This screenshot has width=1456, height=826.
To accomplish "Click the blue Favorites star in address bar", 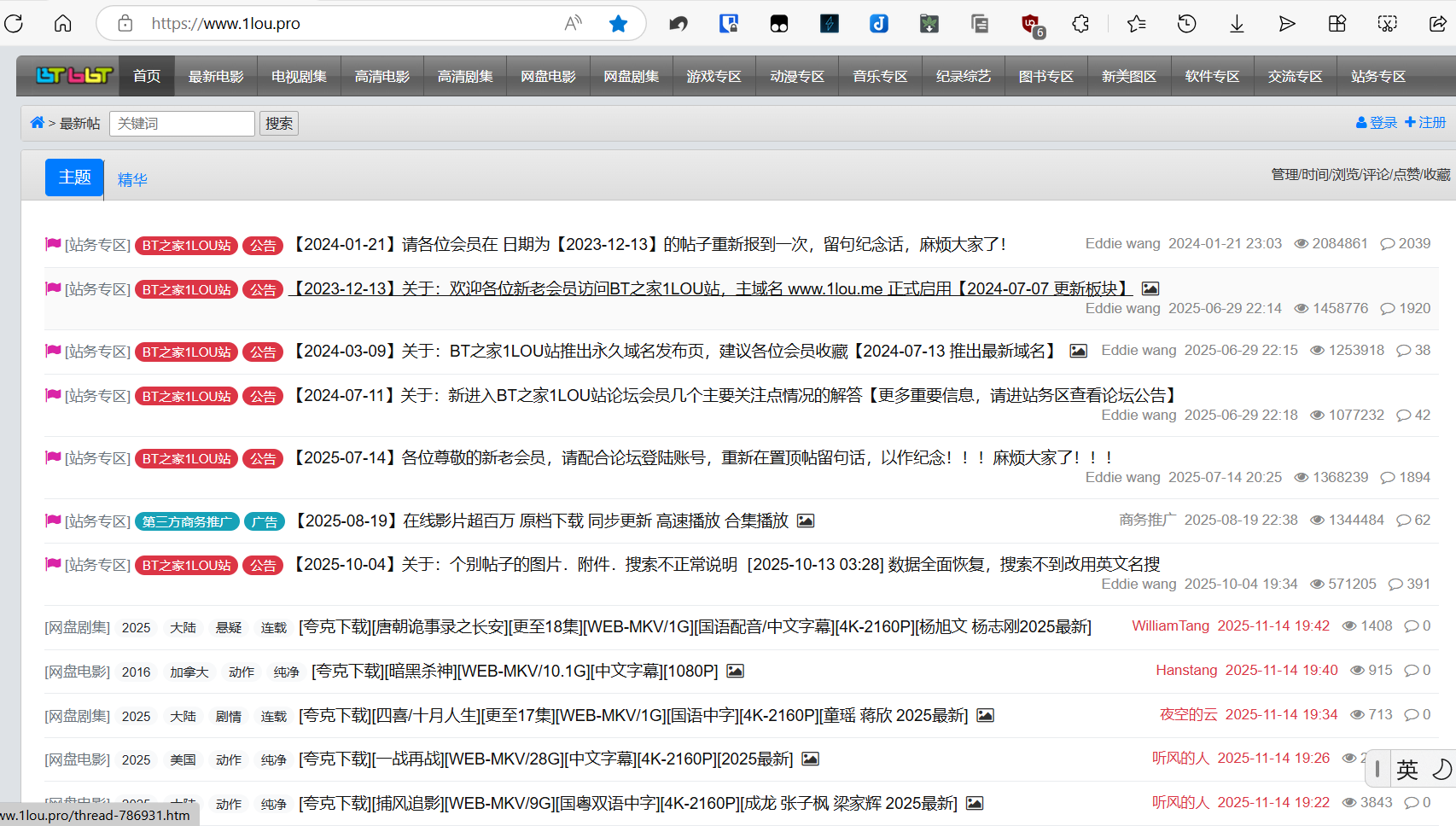I will point(618,23).
